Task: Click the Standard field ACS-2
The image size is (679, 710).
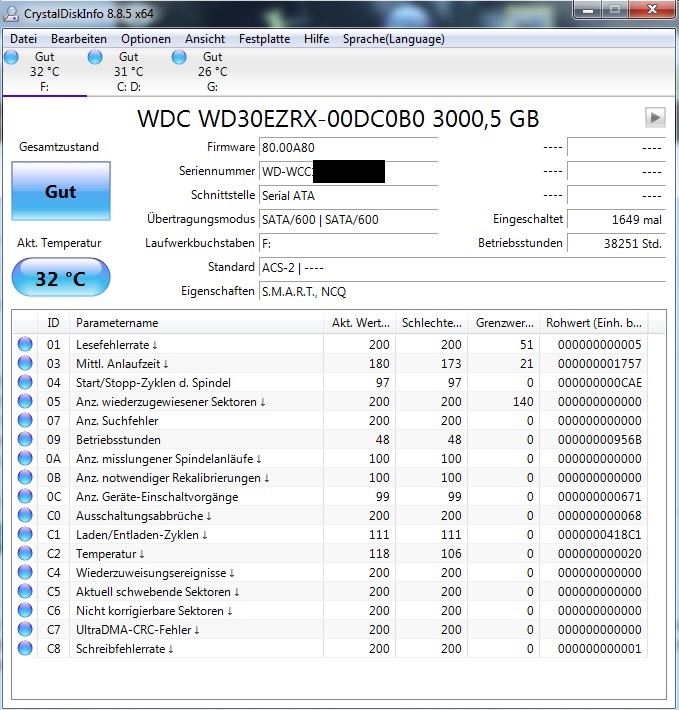Action: 463,268
